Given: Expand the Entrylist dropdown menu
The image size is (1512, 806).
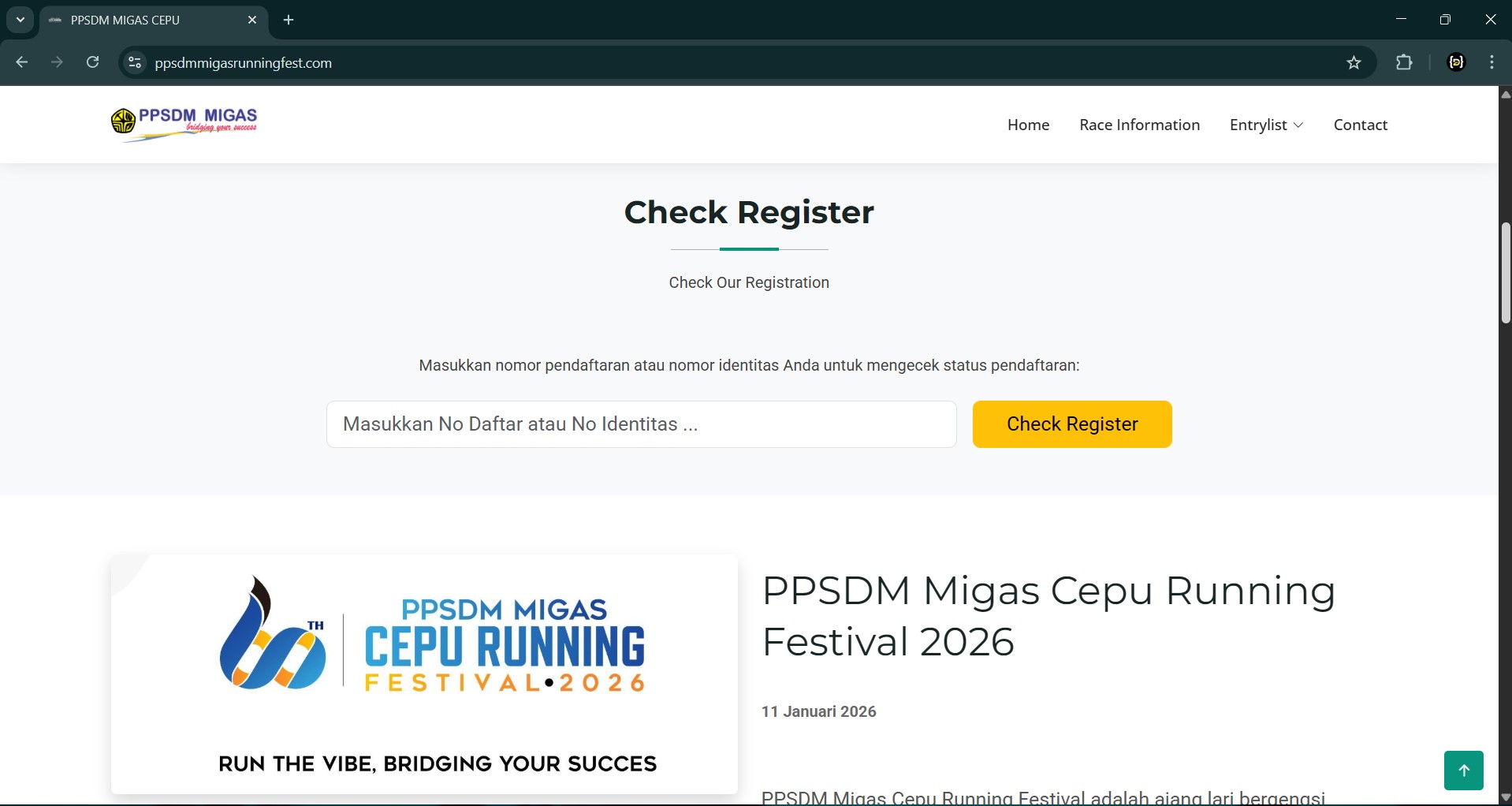Looking at the screenshot, I should click(x=1266, y=125).
